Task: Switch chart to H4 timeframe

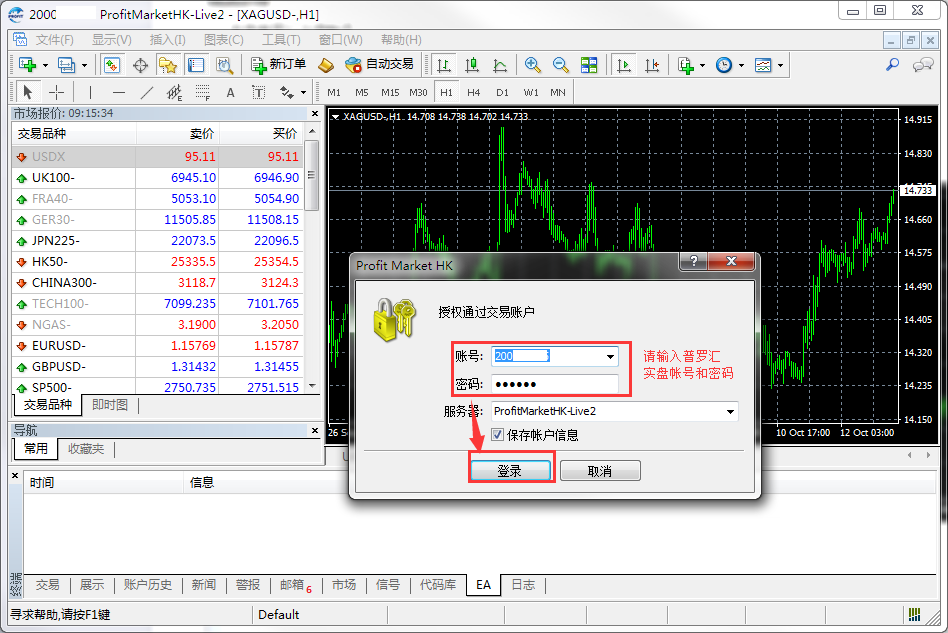Action: (x=474, y=93)
